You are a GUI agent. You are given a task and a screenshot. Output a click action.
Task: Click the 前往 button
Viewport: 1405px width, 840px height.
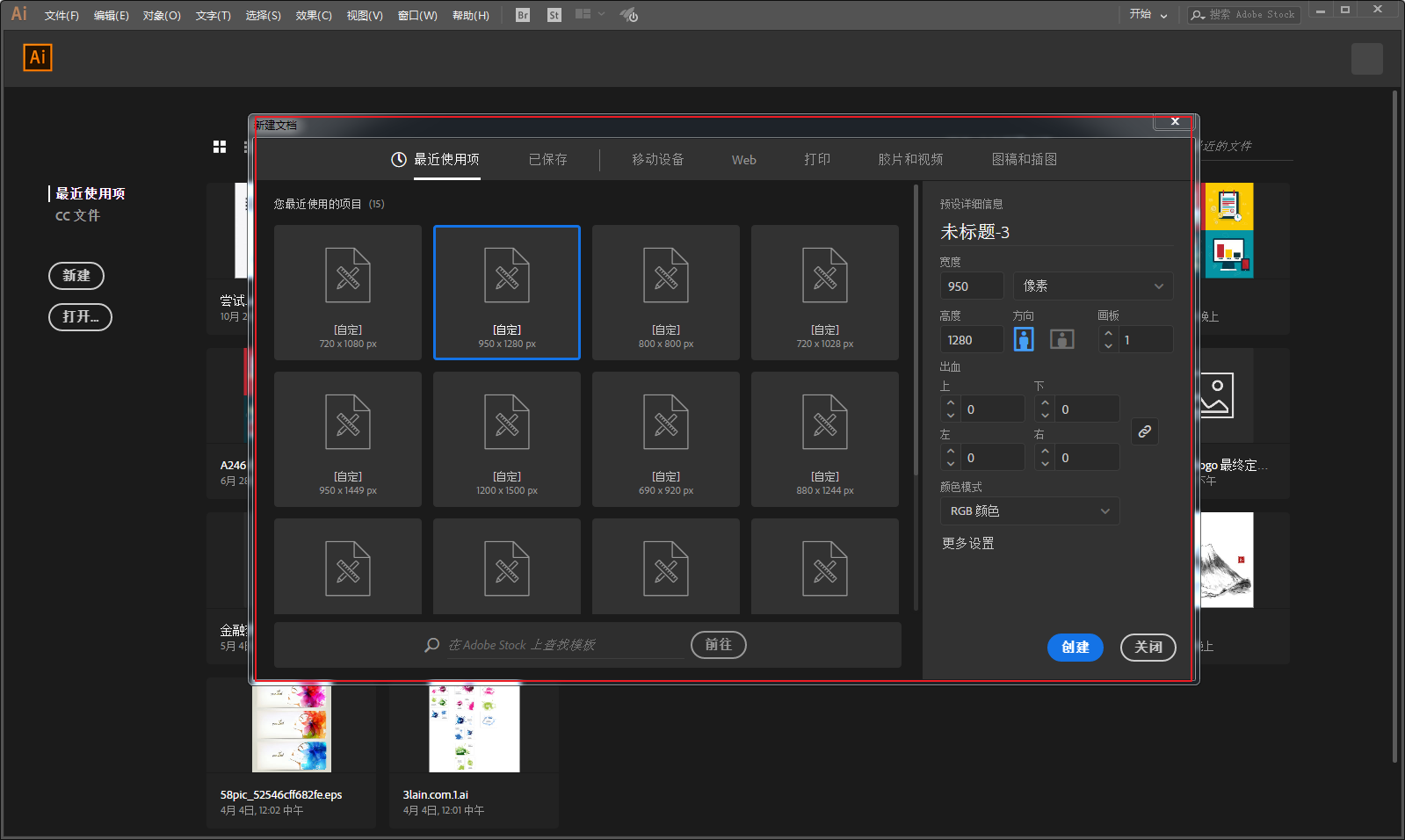pos(719,645)
